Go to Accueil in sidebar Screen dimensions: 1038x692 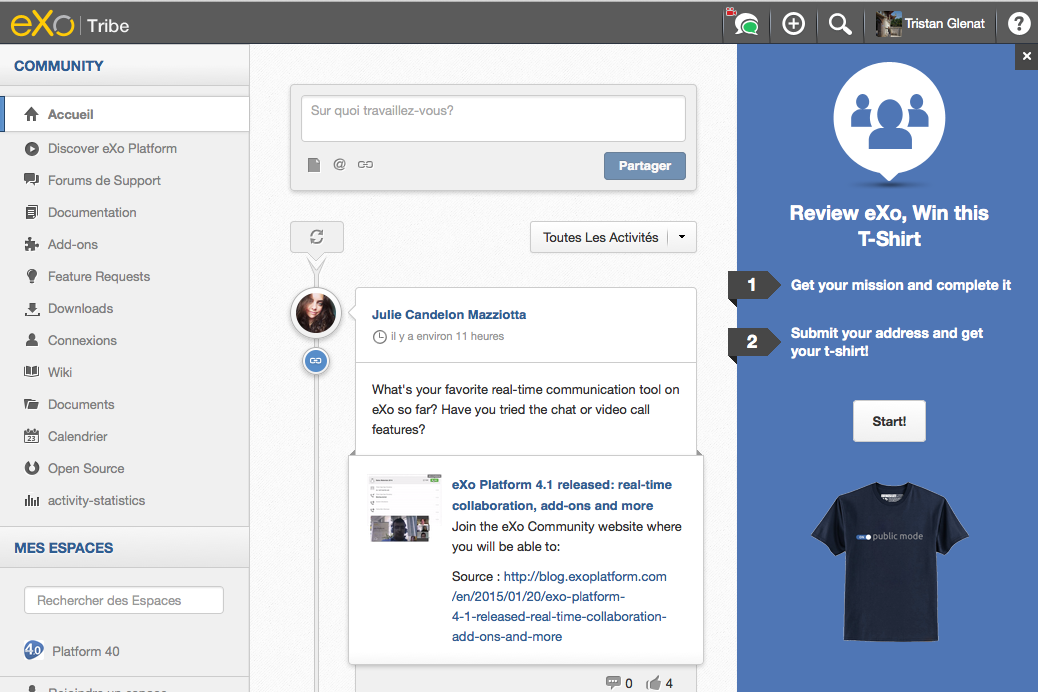click(x=126, y=114)
